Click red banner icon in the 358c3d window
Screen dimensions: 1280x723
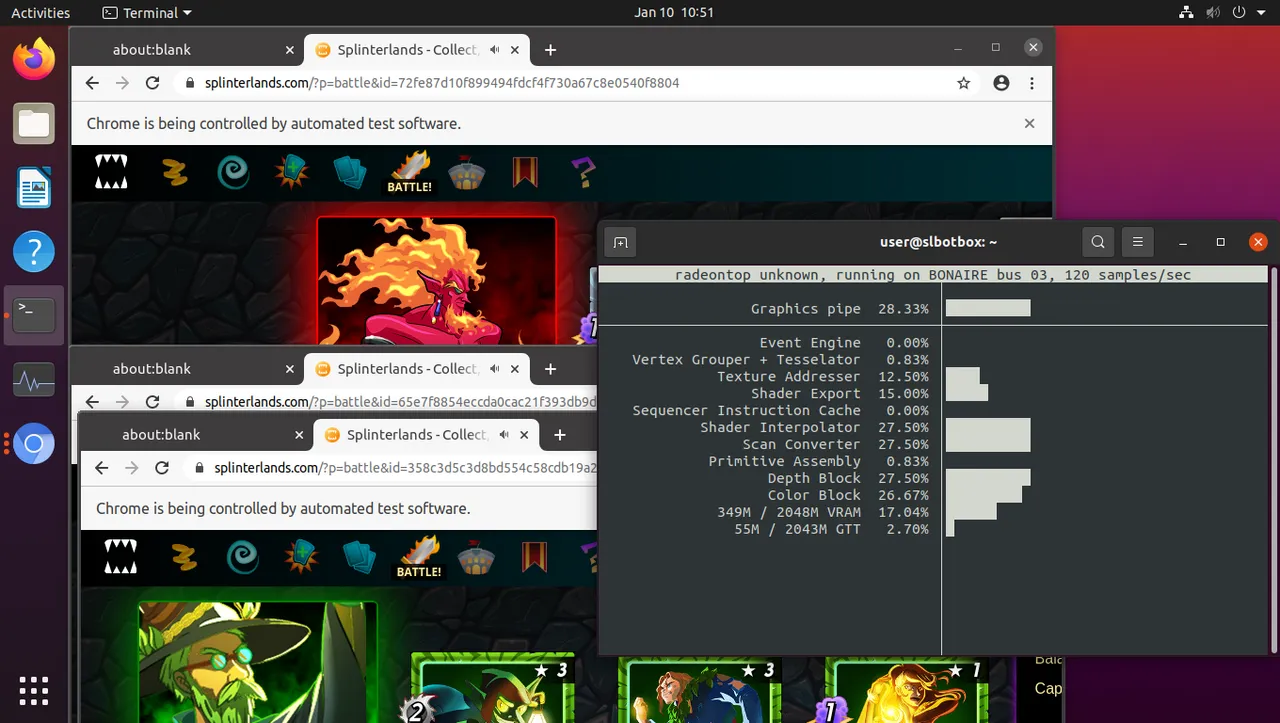click(x=534, y=557)
